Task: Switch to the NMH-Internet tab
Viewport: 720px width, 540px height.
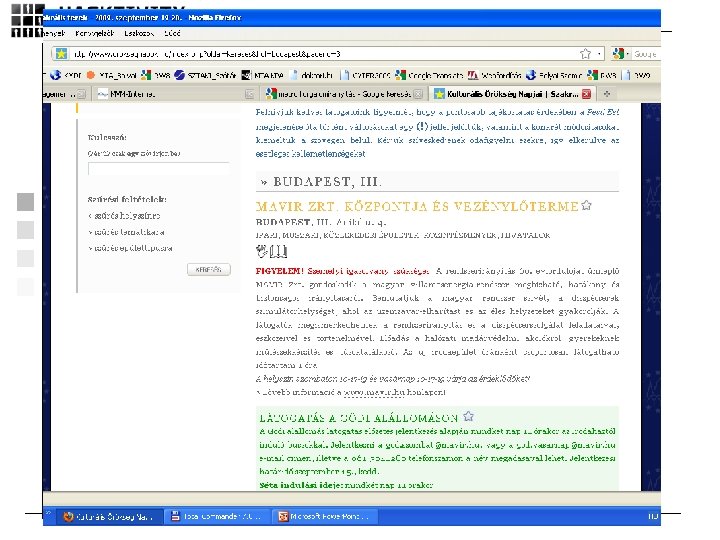Action: pos(176,94)
